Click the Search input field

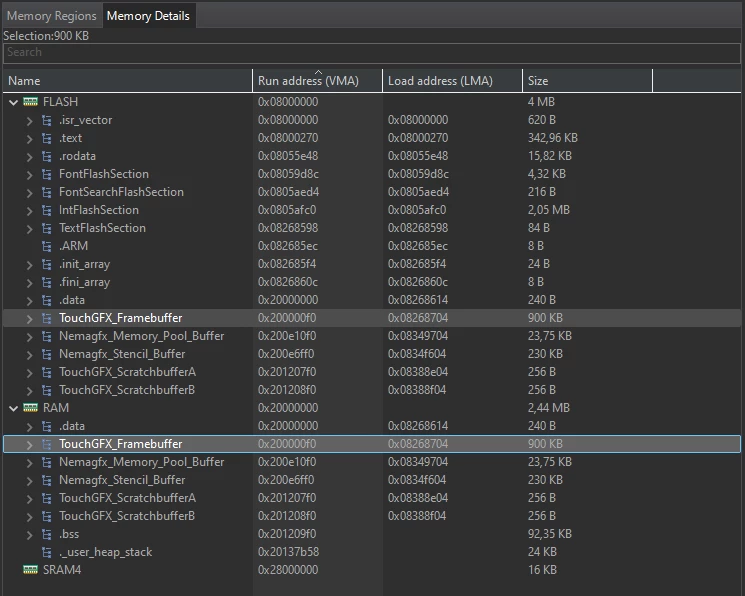(x=372, y=53)
